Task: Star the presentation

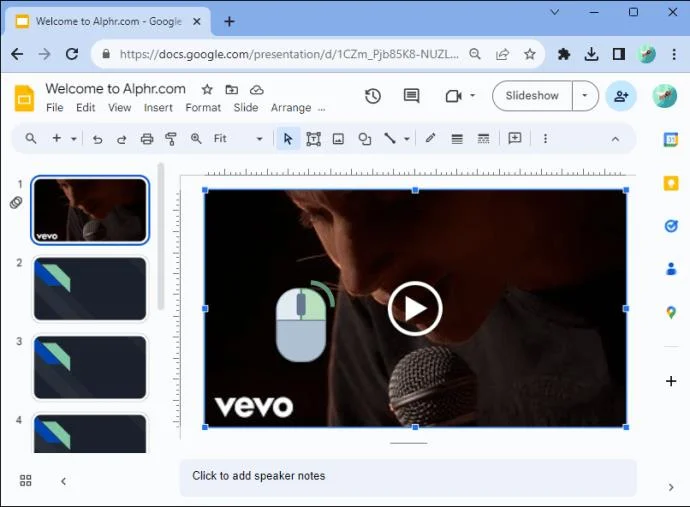Action: tap(207, 90)
